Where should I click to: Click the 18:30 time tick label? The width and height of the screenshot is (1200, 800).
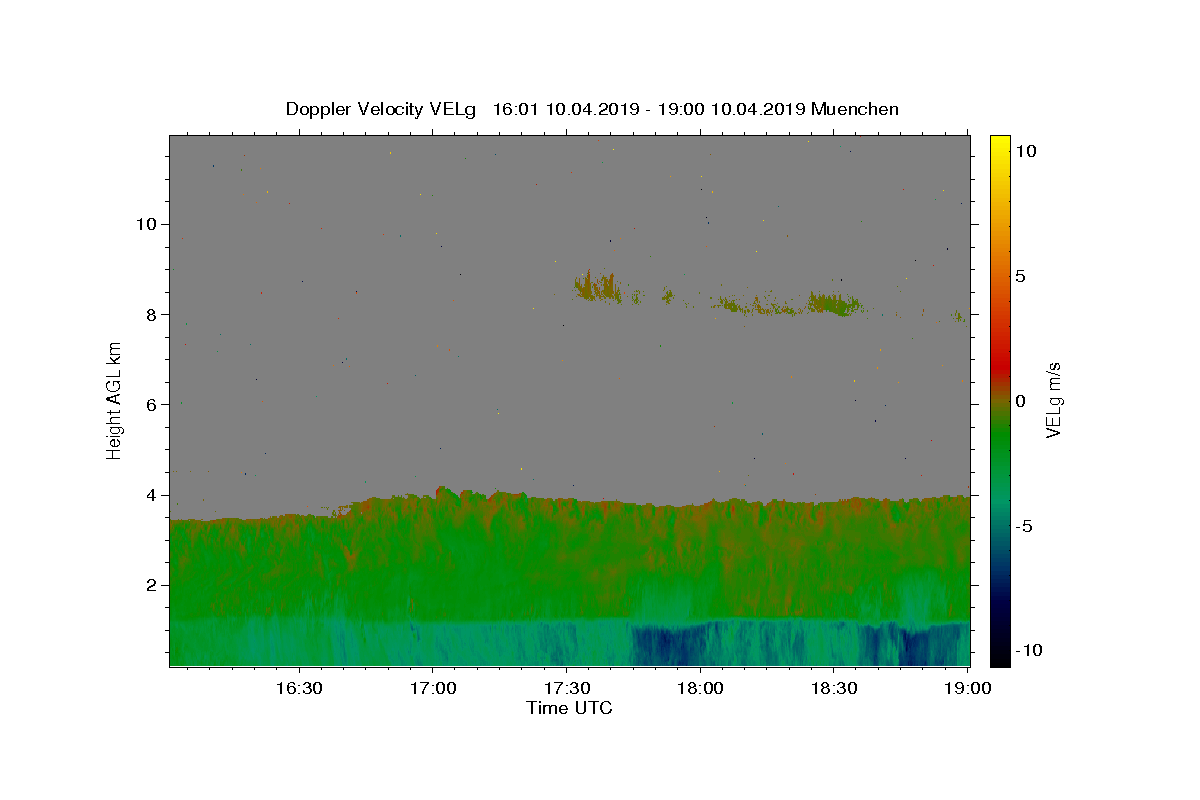tap(834, 689)
